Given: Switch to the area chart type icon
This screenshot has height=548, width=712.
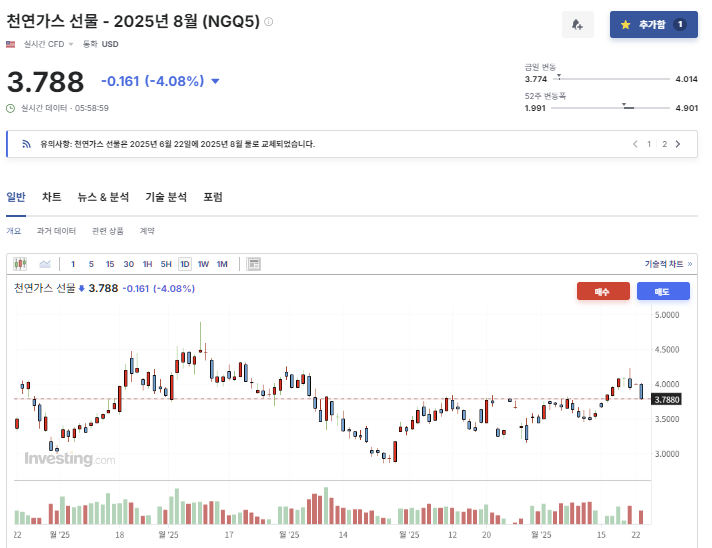Looking at the screenshot, I should [x=44, y=264].
